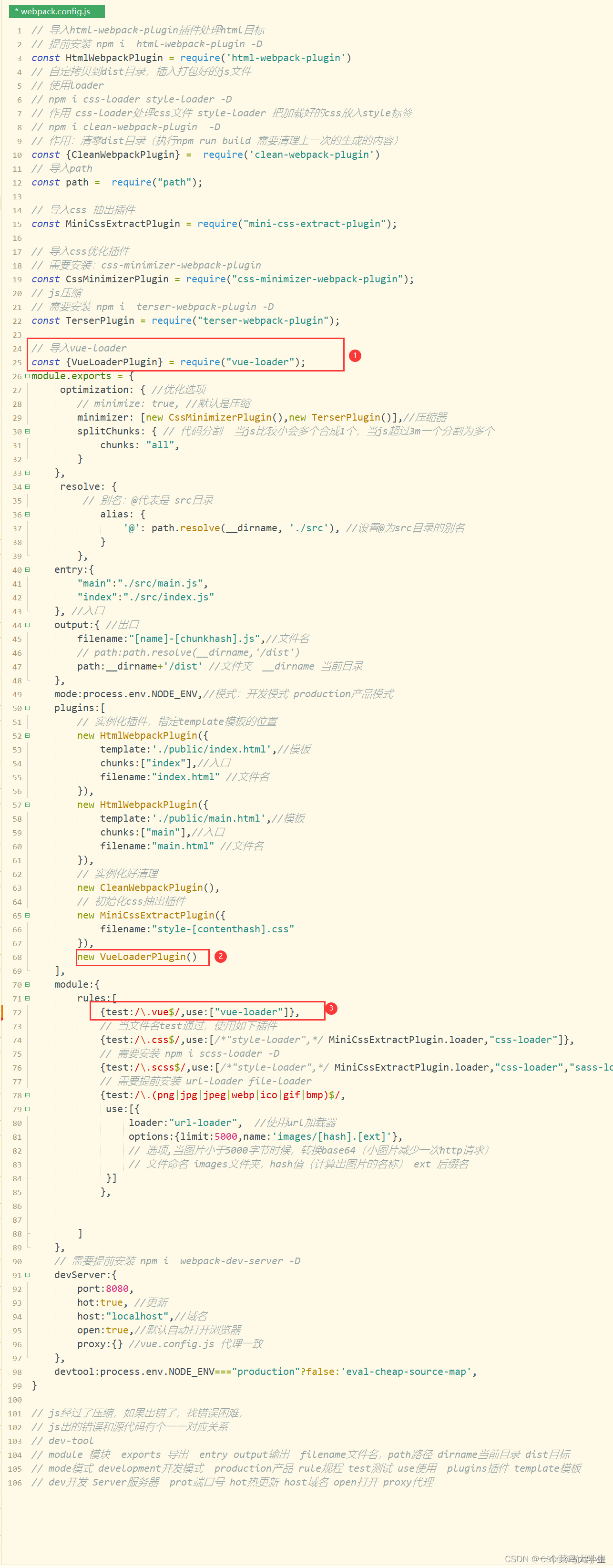Click the devtool 'eval-cheap-source-map' line
Viewport: 613px width, 1568px height.
tap(265, 1372)
